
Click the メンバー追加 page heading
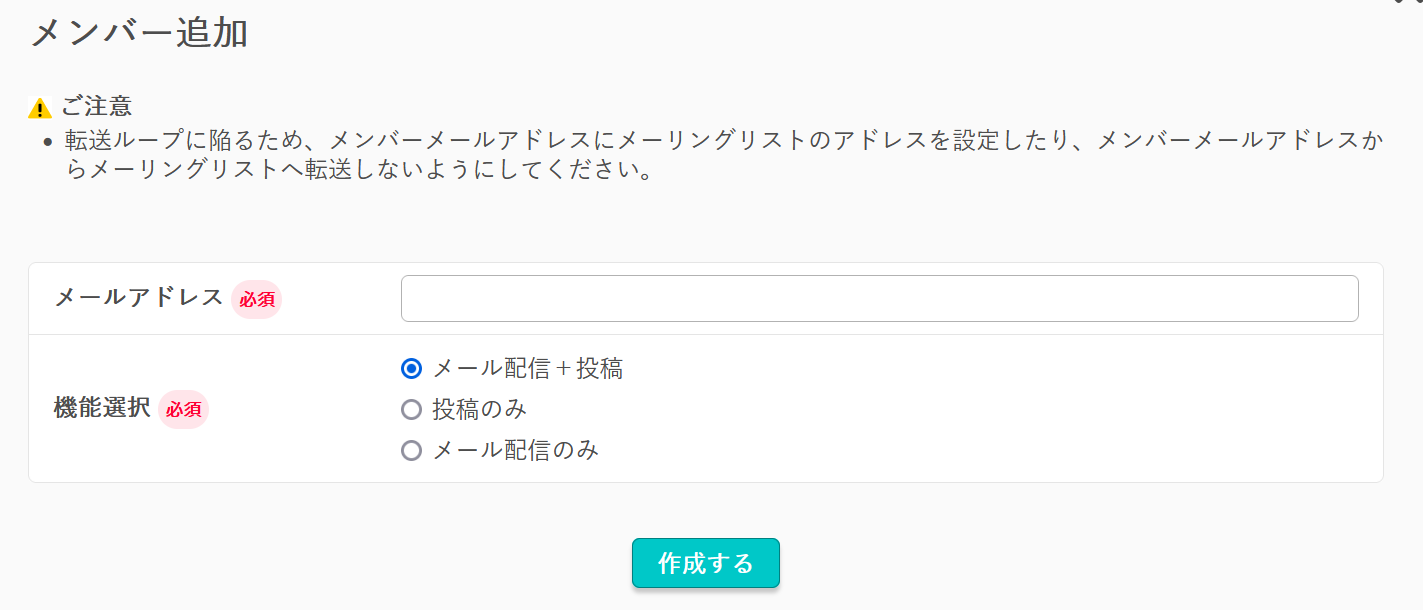tap(139, 32)
